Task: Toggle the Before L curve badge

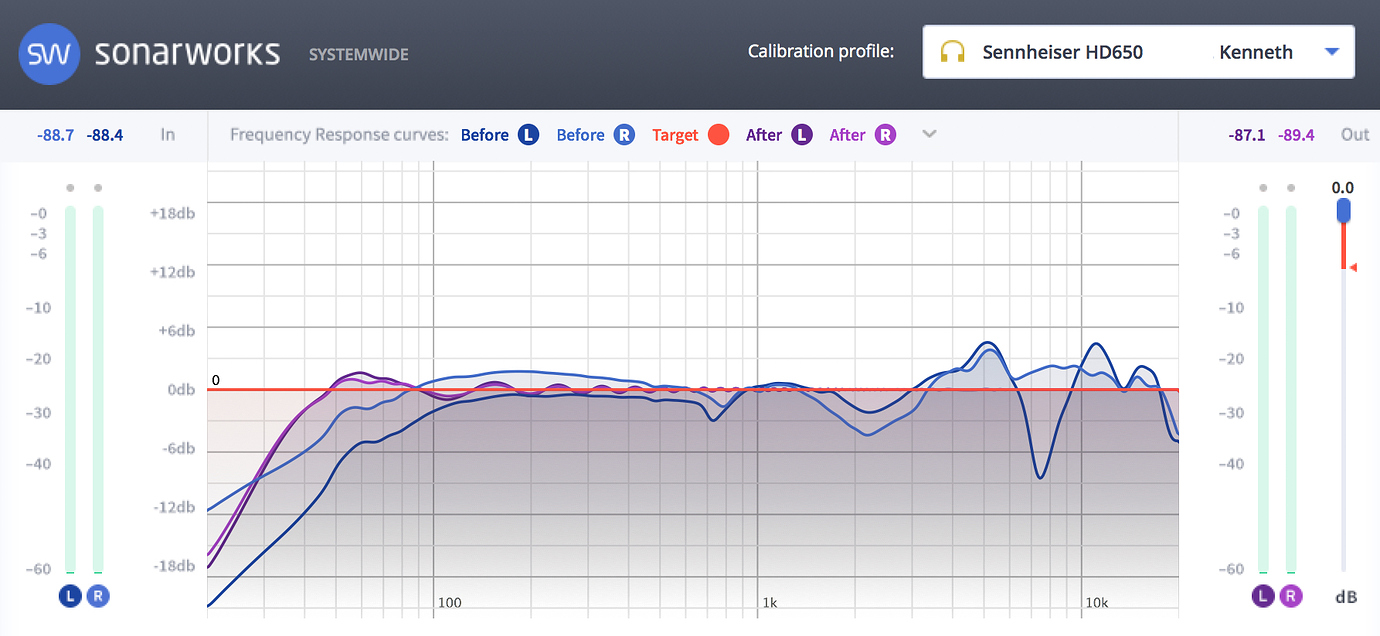Action: tap(528, 135)
